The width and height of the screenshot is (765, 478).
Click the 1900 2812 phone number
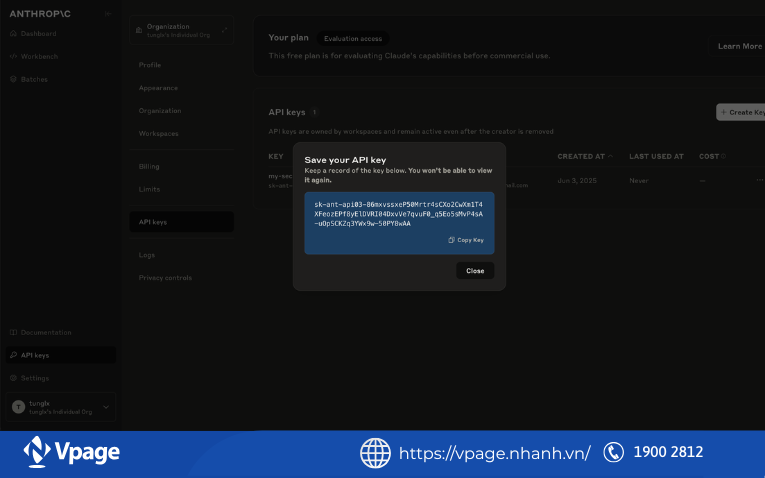[668, 452]
